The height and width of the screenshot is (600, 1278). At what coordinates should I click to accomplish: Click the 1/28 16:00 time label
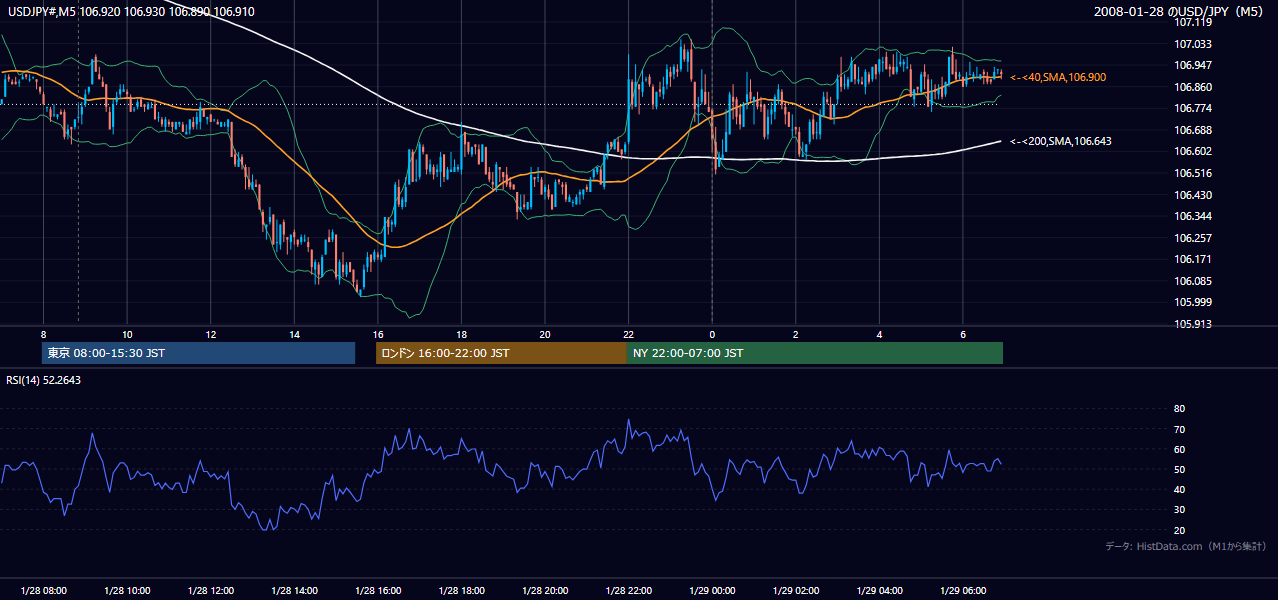[377, 590]
